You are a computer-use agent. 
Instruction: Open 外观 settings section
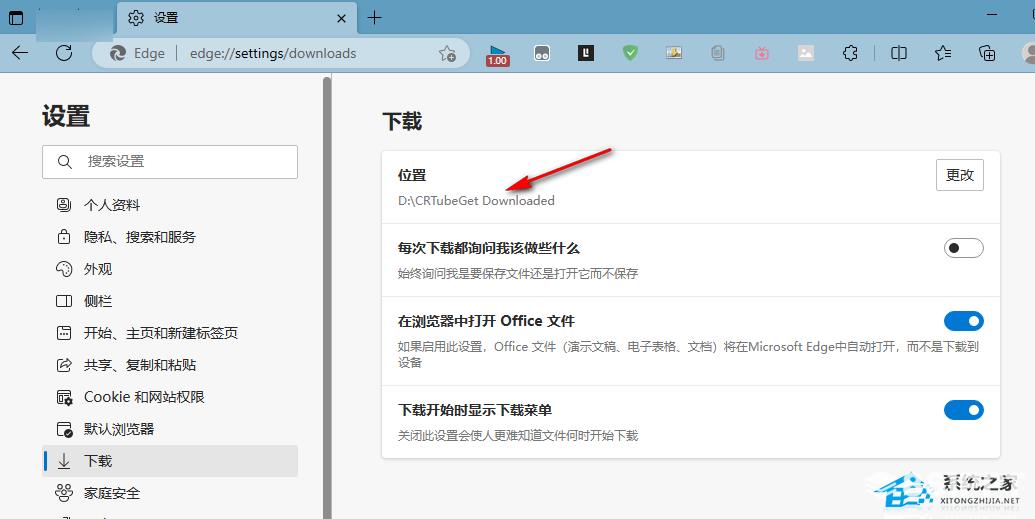170,269
